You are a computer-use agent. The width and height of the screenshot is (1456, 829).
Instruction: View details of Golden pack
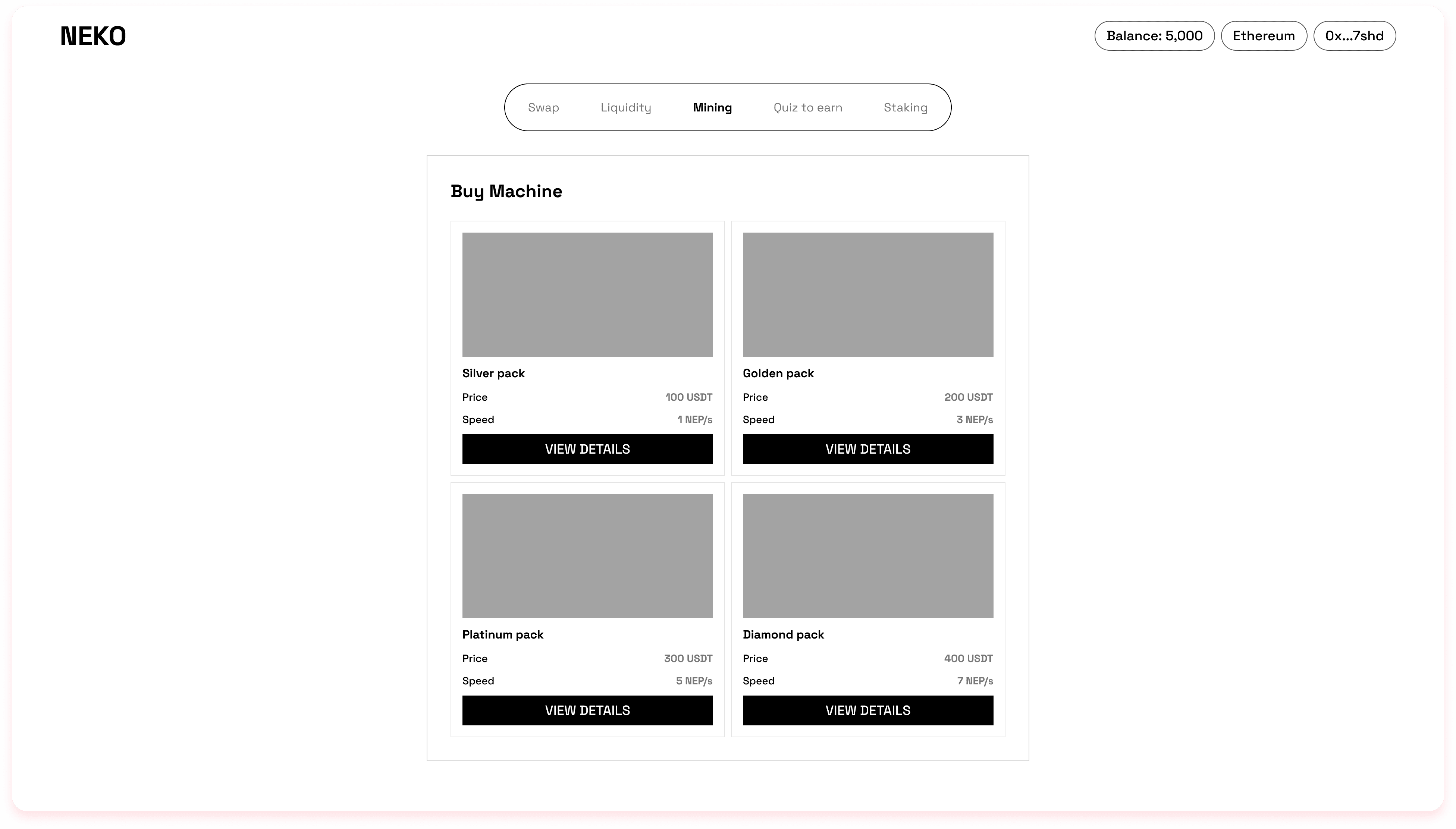pyautogui.click(x=867, y=449)
